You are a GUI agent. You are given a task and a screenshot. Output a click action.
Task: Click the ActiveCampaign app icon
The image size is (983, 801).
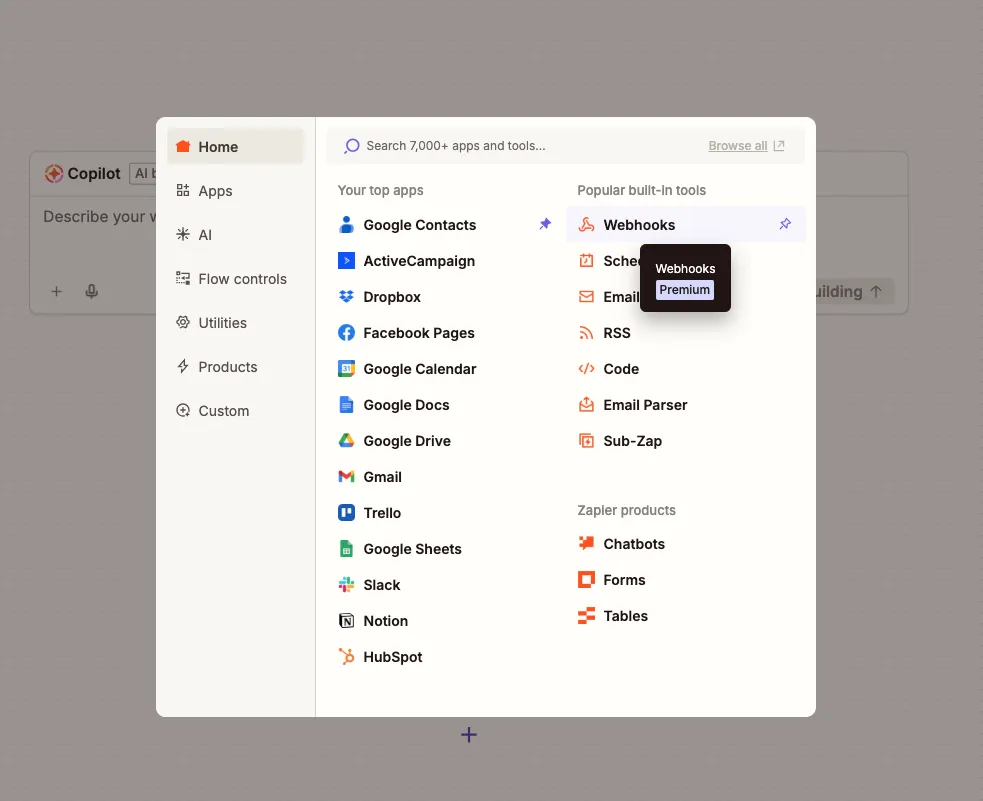pos(346,261)
